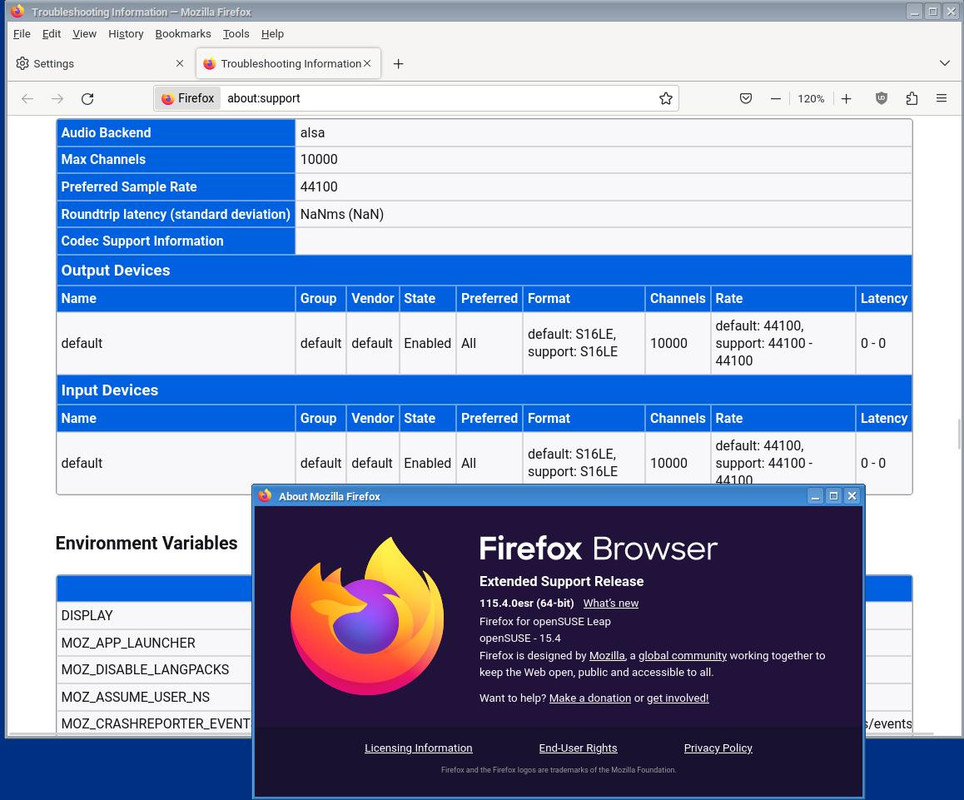Open the hamburger application menu
Viewport: 964px width, 800px height.
tap(941, 98)
